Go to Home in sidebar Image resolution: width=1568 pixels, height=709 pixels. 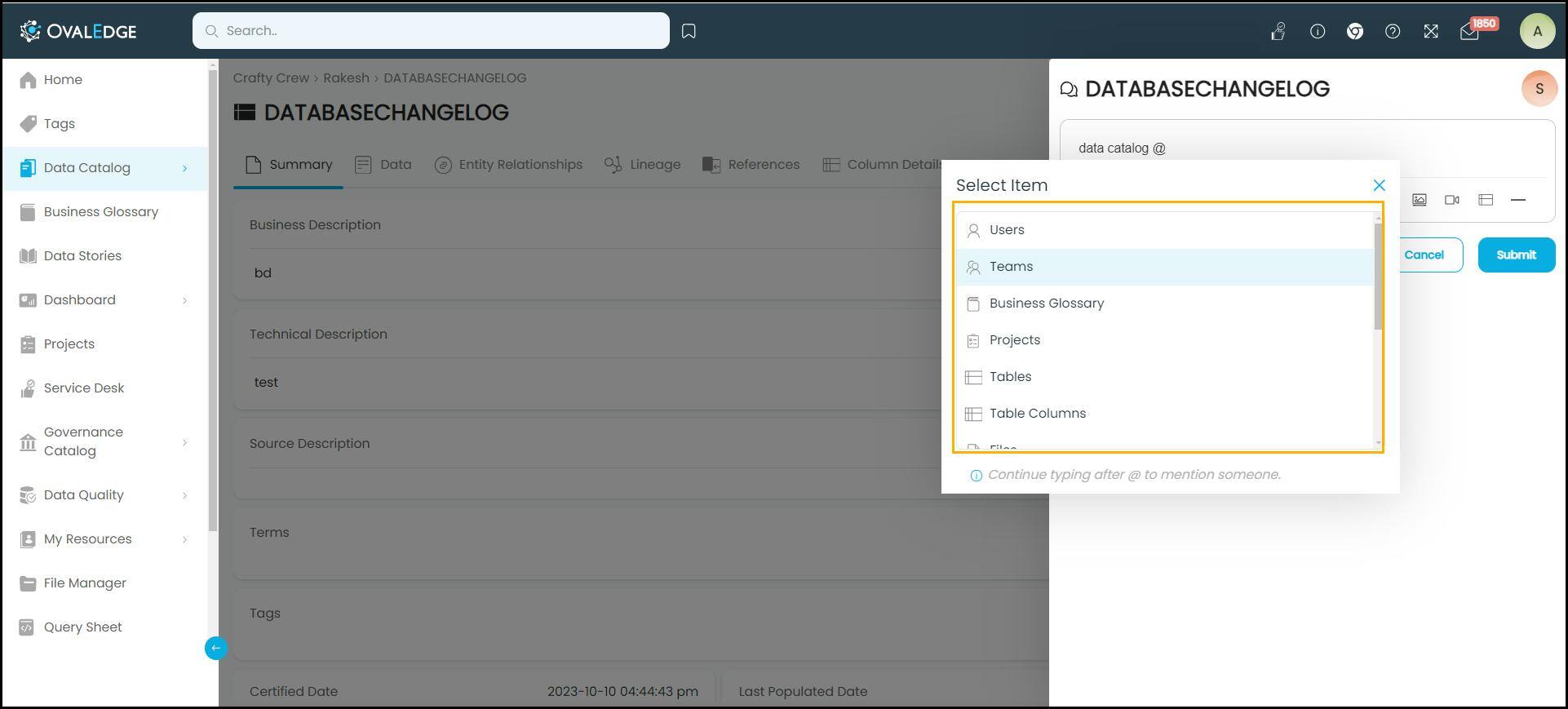point(104,79)
